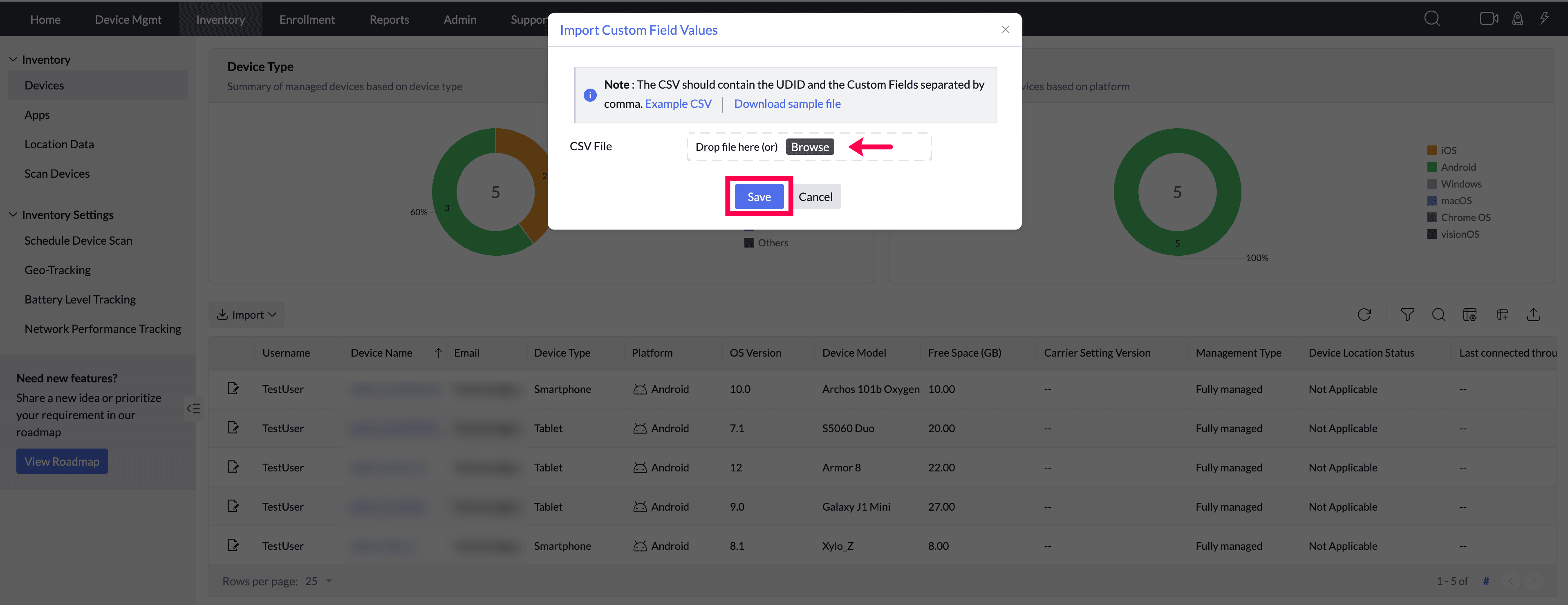Edit the Galaxy J1 Mini device row
Image resolution: width=1568 pixels, height=605 pixels.
(x=233, y=506)
